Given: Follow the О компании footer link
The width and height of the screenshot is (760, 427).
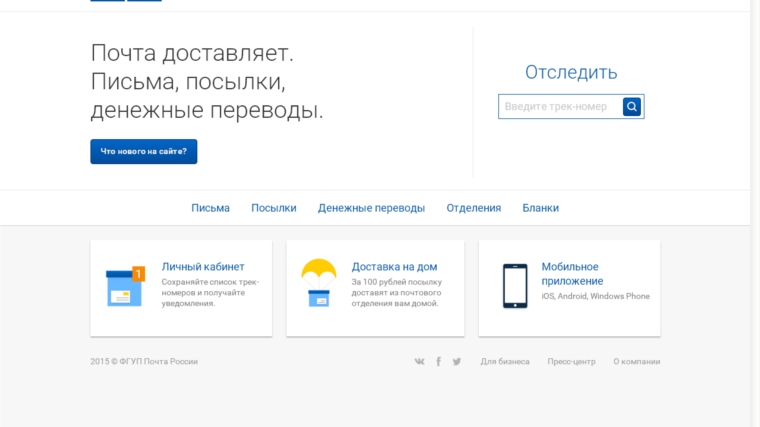Looking at the screenshot, I should (x=636, y=362).
